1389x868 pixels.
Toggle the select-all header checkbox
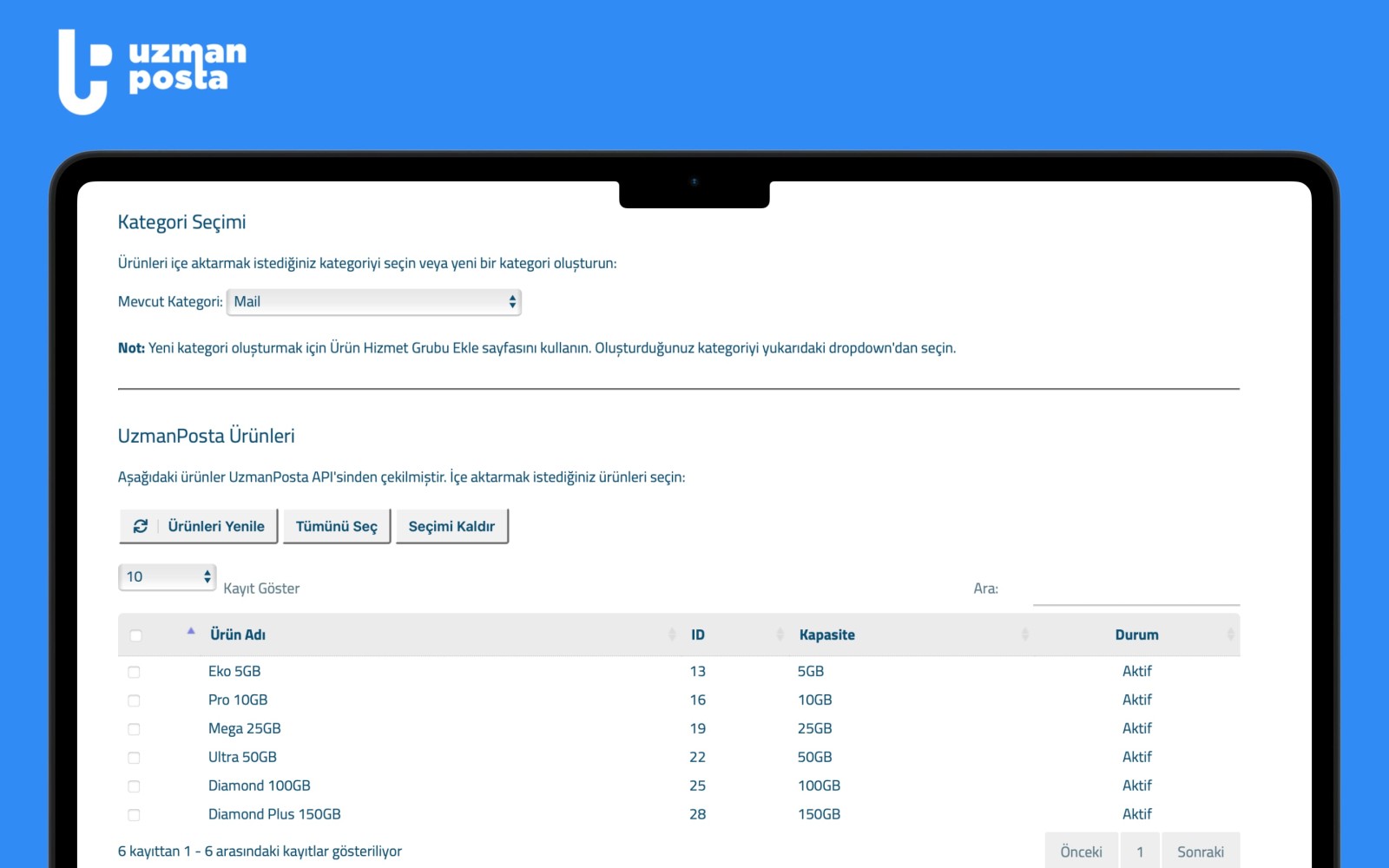(135, 635)
